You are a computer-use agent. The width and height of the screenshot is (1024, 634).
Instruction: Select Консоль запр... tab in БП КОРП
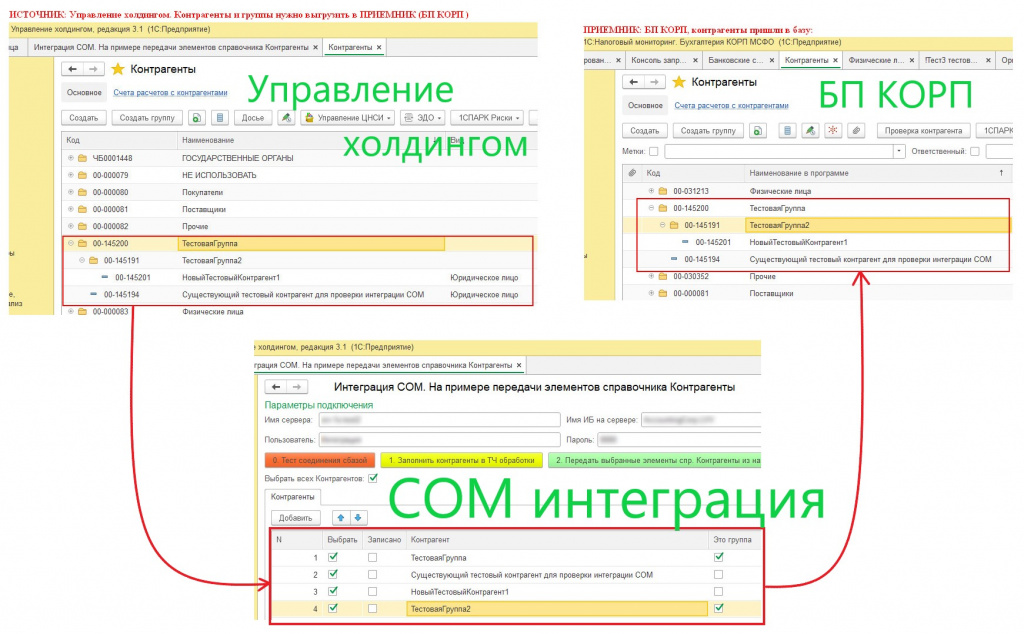click(x=664, y=60)
